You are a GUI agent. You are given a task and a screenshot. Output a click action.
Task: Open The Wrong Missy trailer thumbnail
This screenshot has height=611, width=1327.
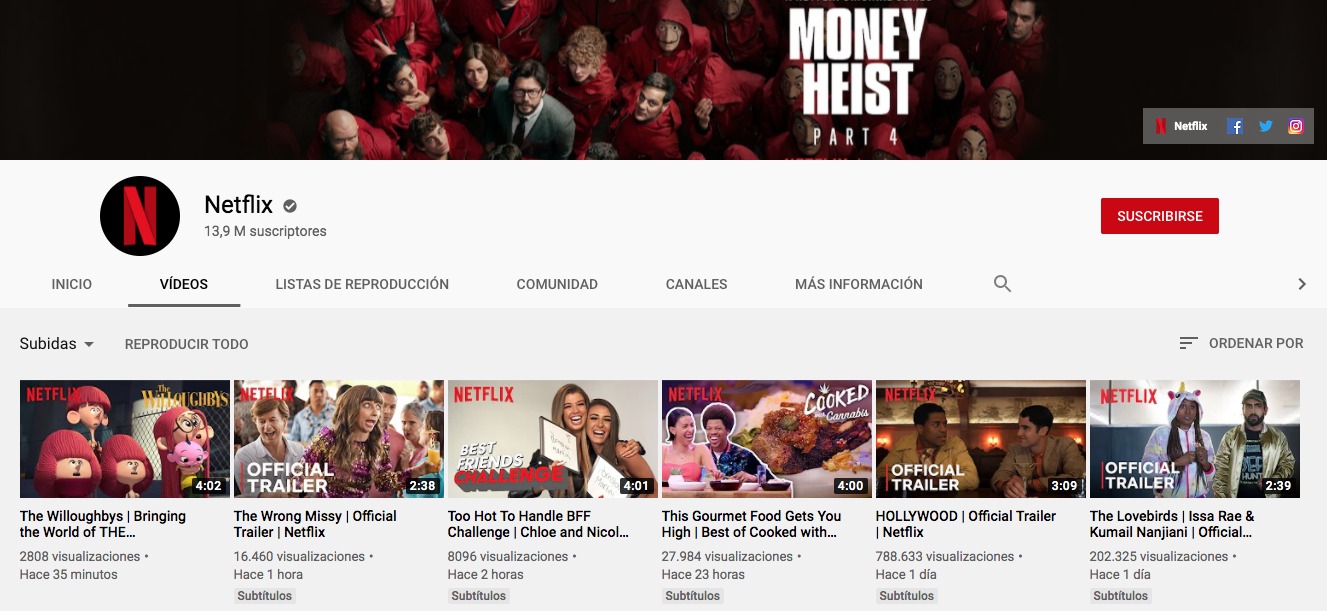[339, 439]
